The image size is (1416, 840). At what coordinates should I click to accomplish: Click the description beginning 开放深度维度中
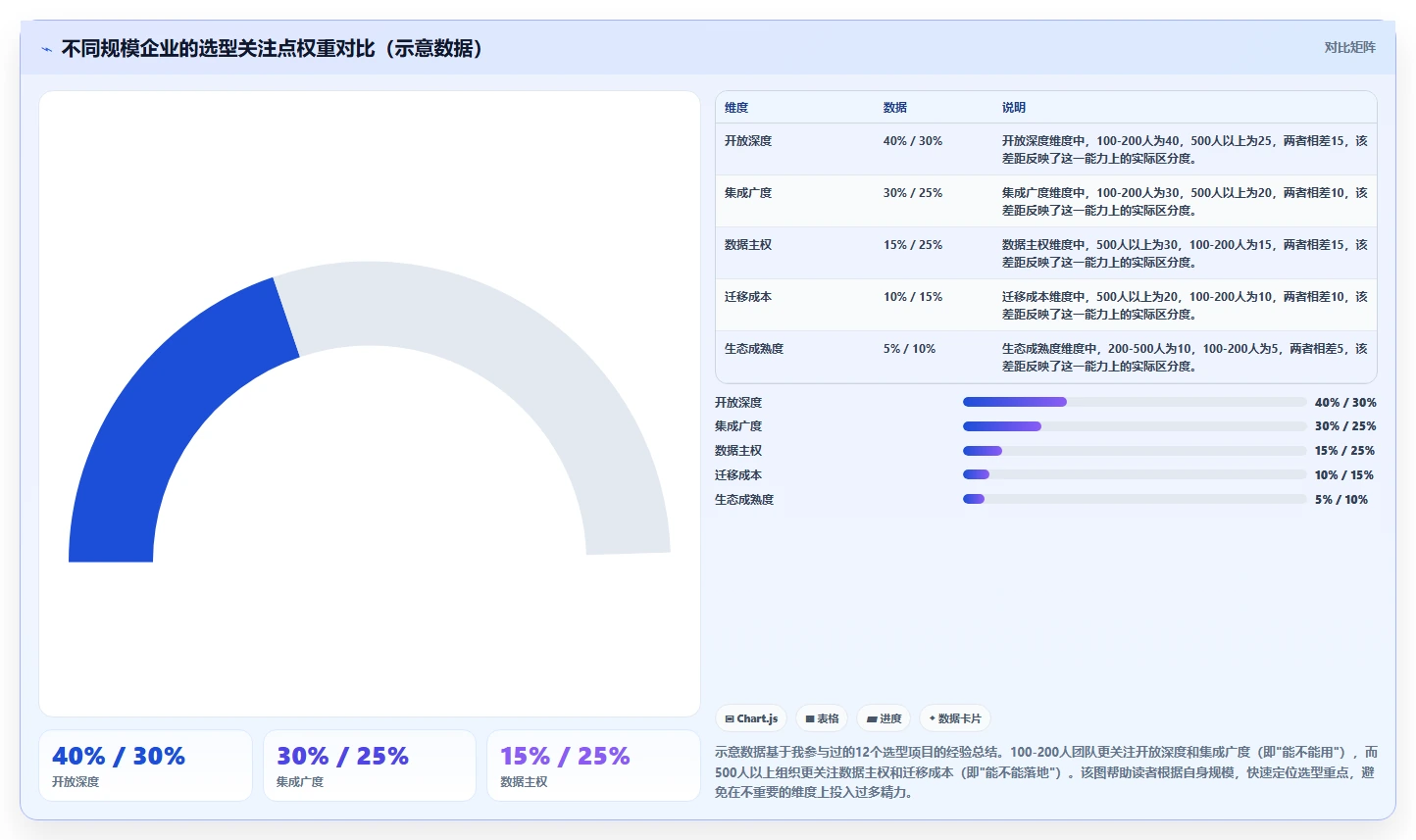point(1185,150)
